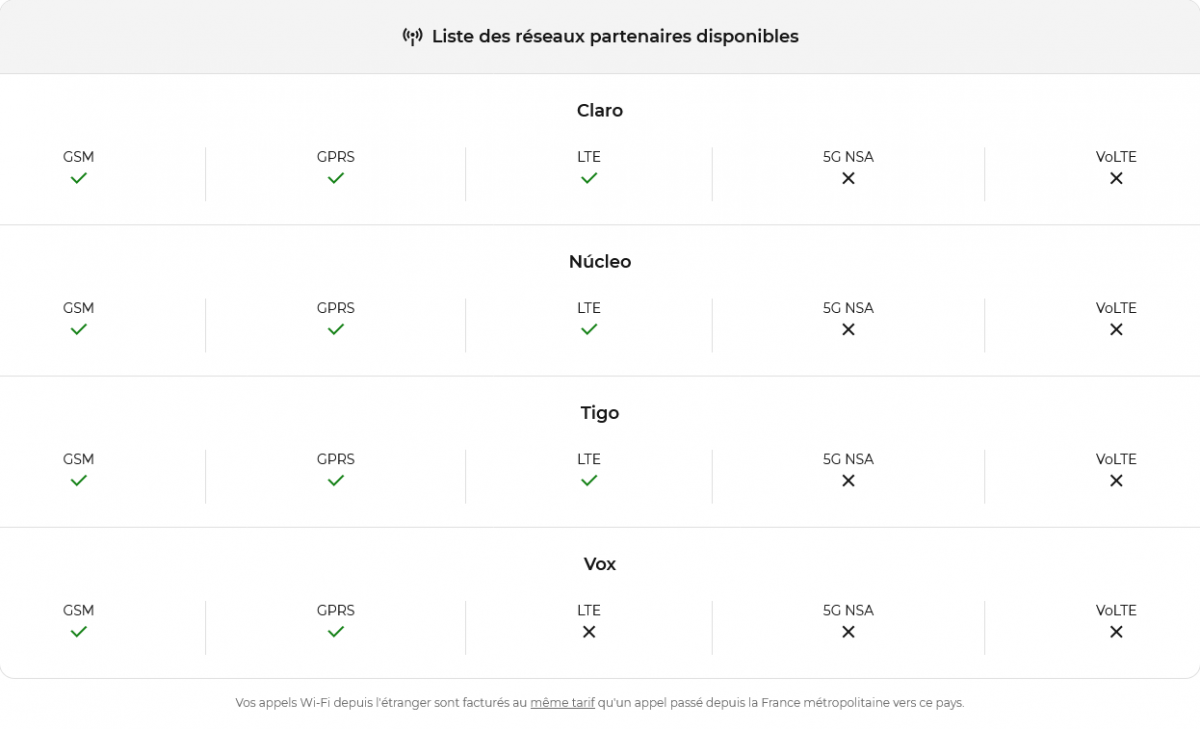Click Tigo's VoLTE cross icon

[x=1116, y=481]
